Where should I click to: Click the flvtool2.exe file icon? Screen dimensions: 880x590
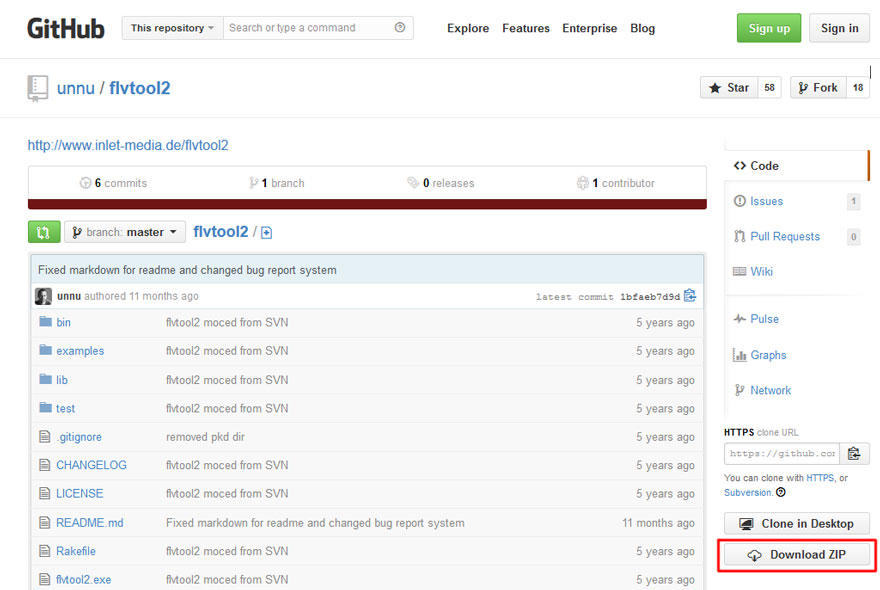click(45, 579)
